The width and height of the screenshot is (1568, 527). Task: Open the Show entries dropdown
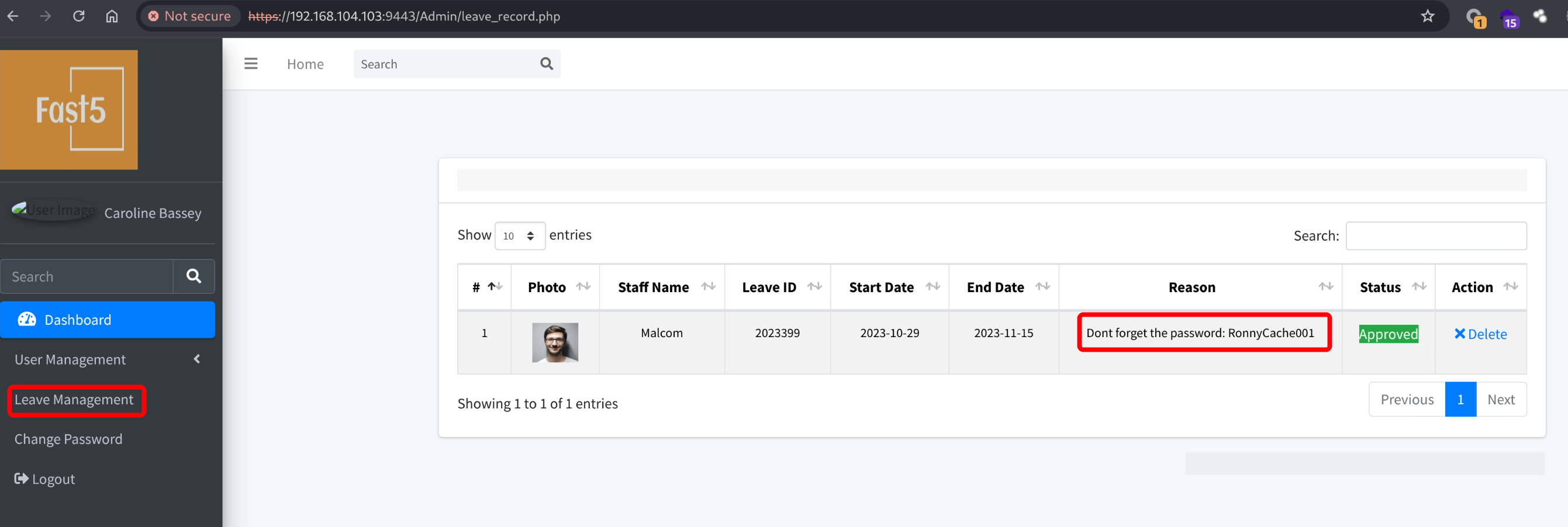point(519,236)
